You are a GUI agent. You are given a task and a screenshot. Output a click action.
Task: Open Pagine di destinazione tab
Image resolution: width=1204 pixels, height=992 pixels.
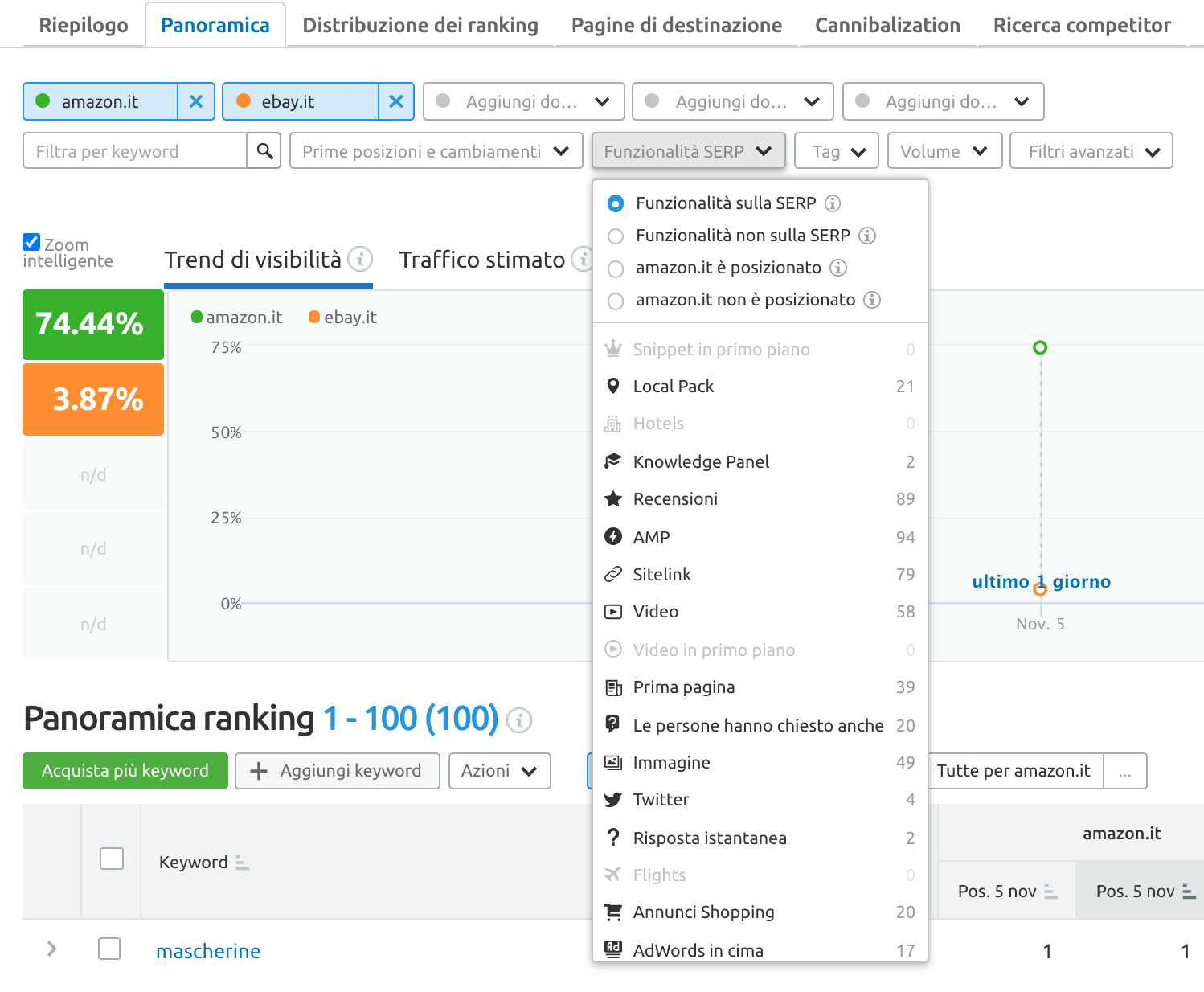[x=677, y=25]
